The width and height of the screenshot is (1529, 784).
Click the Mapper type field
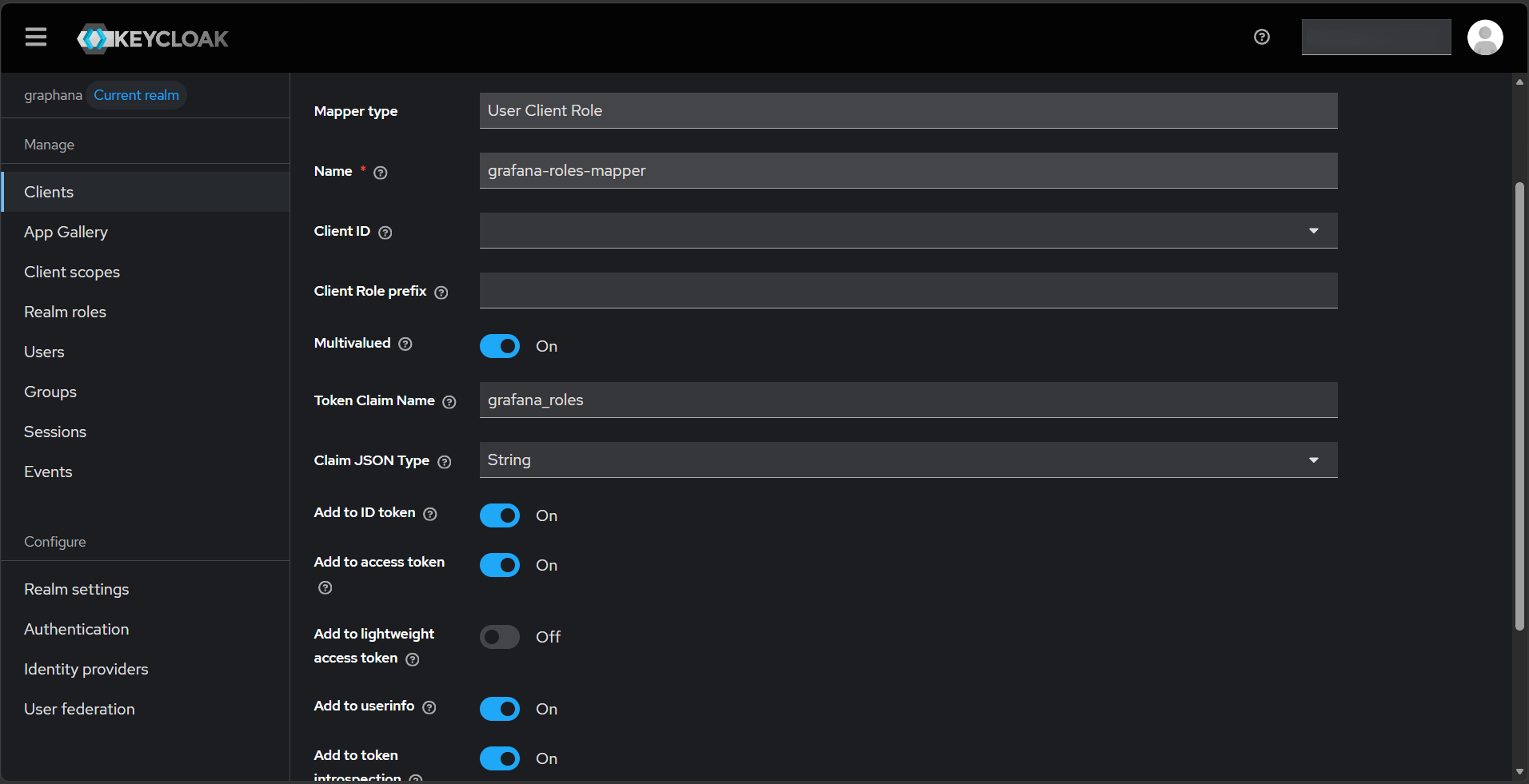tap(908, 110)
